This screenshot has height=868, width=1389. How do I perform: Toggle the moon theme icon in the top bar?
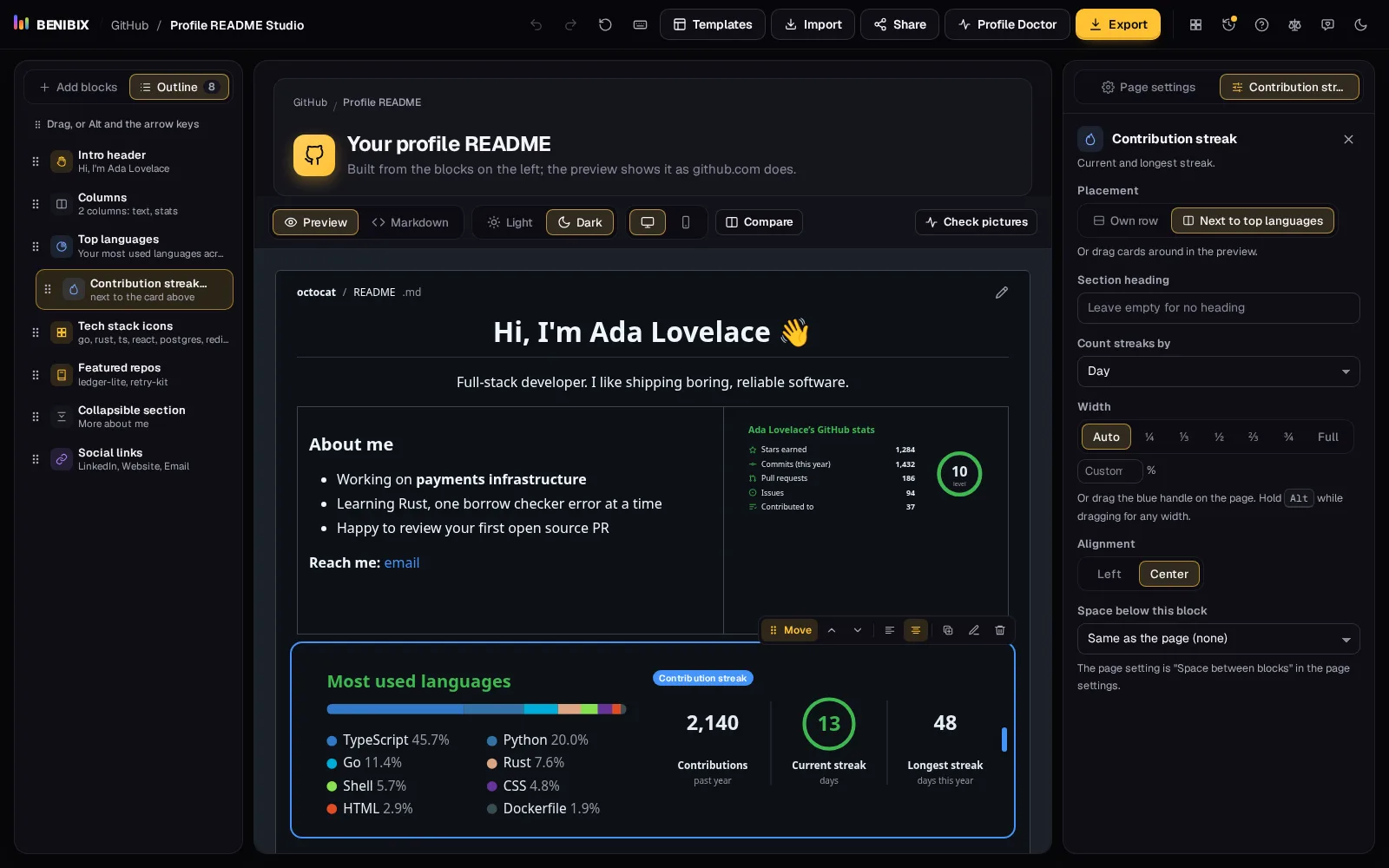[x=1360, y=24]
